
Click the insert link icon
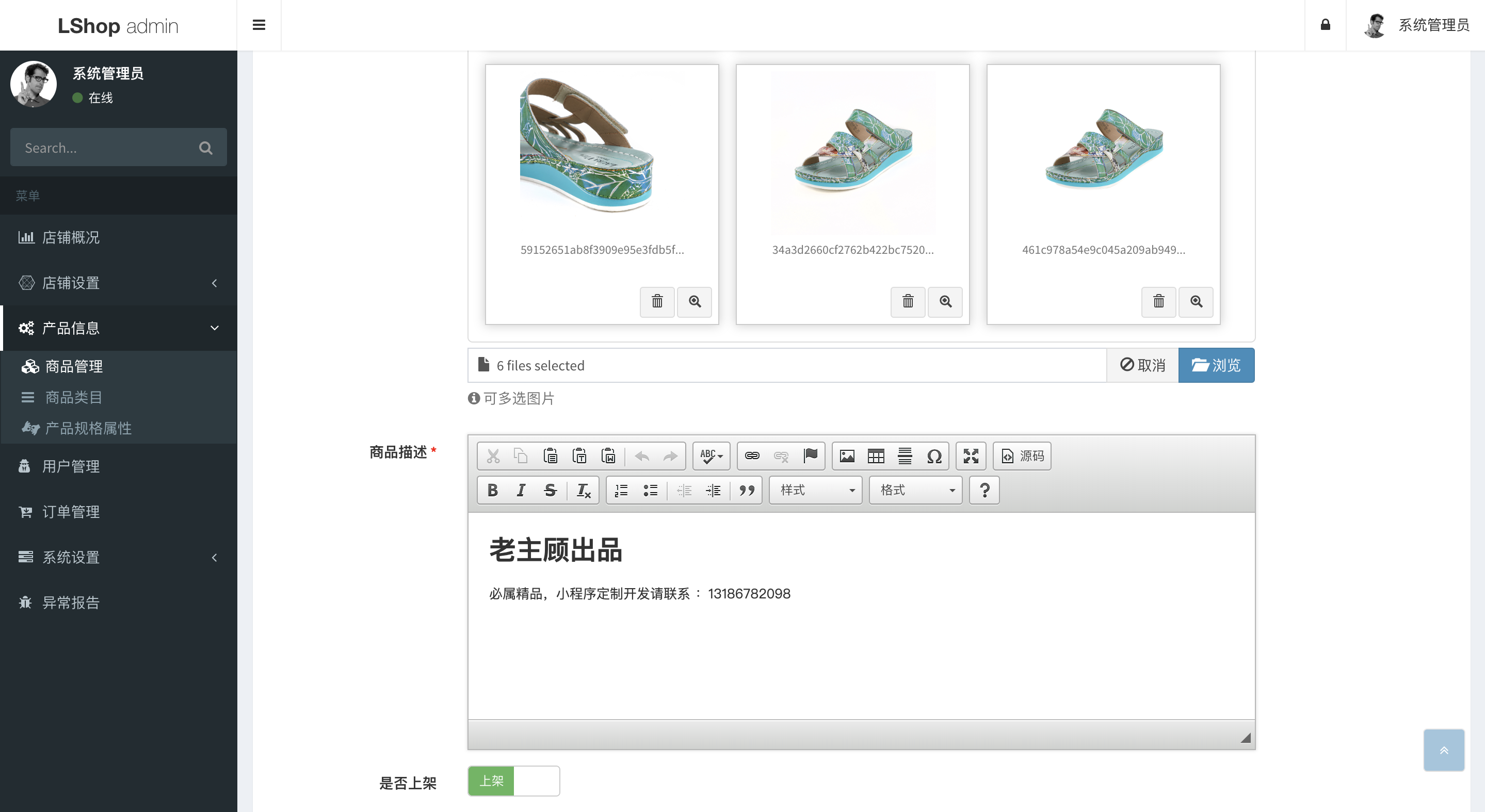click(x=752, y=457)
